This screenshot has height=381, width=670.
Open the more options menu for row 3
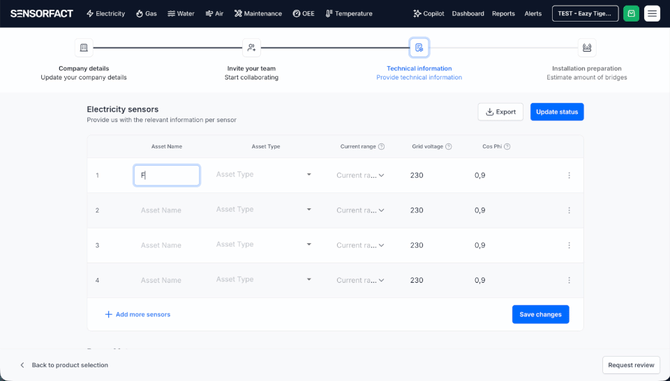(x=569, y=245)
